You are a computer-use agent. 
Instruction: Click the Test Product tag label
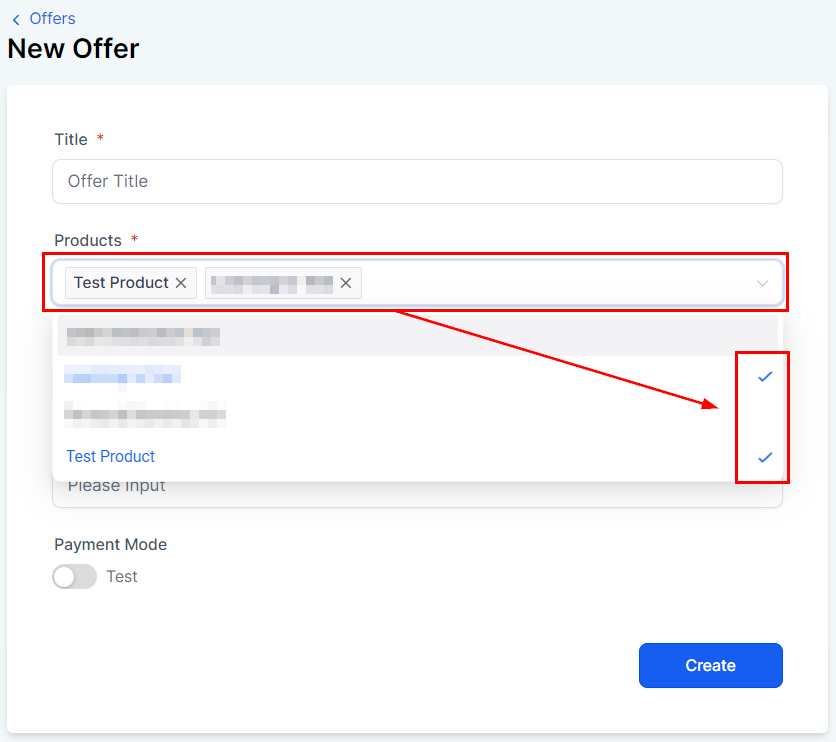click(121, 283)
